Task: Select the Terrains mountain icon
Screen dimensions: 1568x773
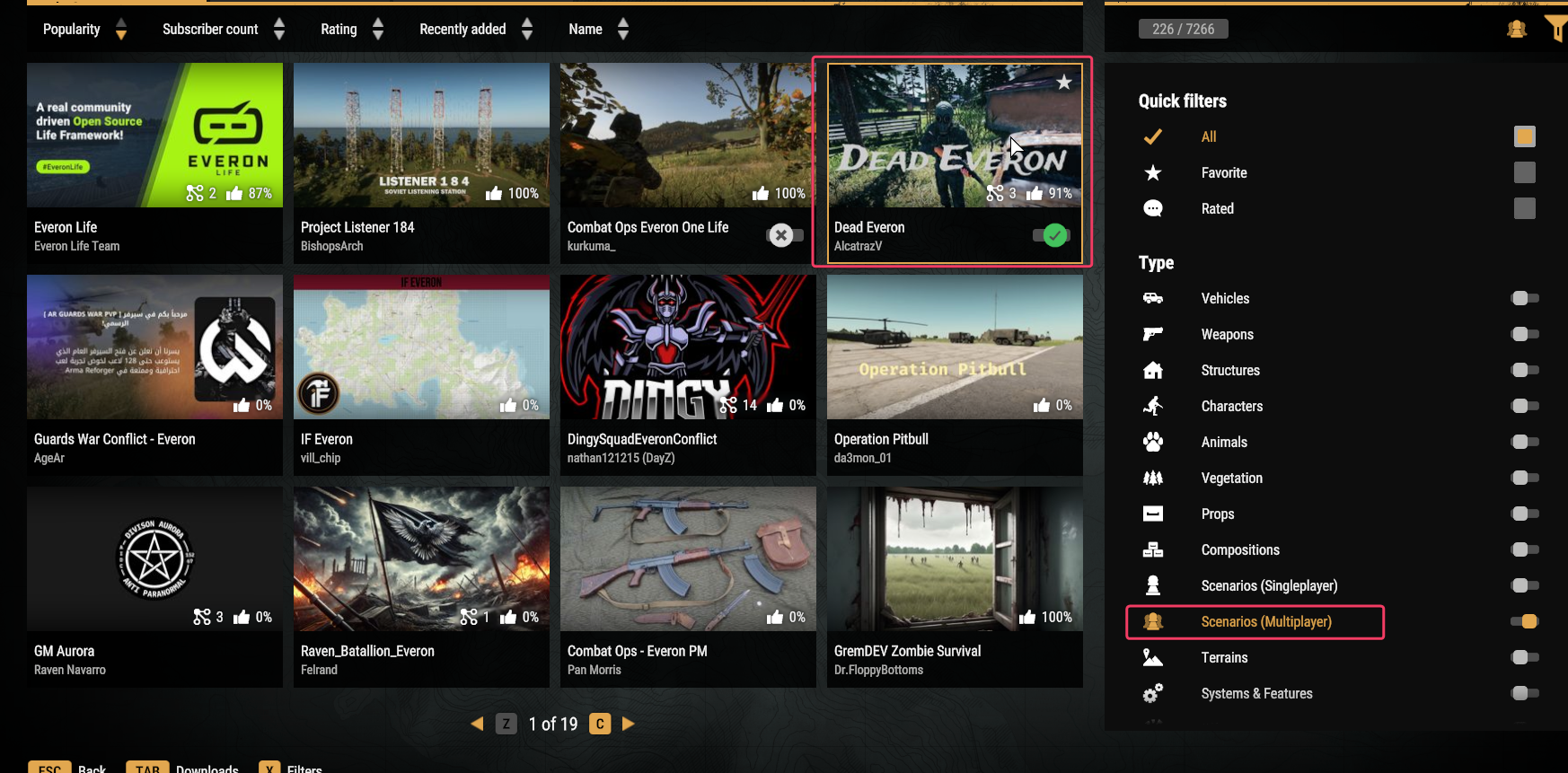Action: [x=1153, y=657]
